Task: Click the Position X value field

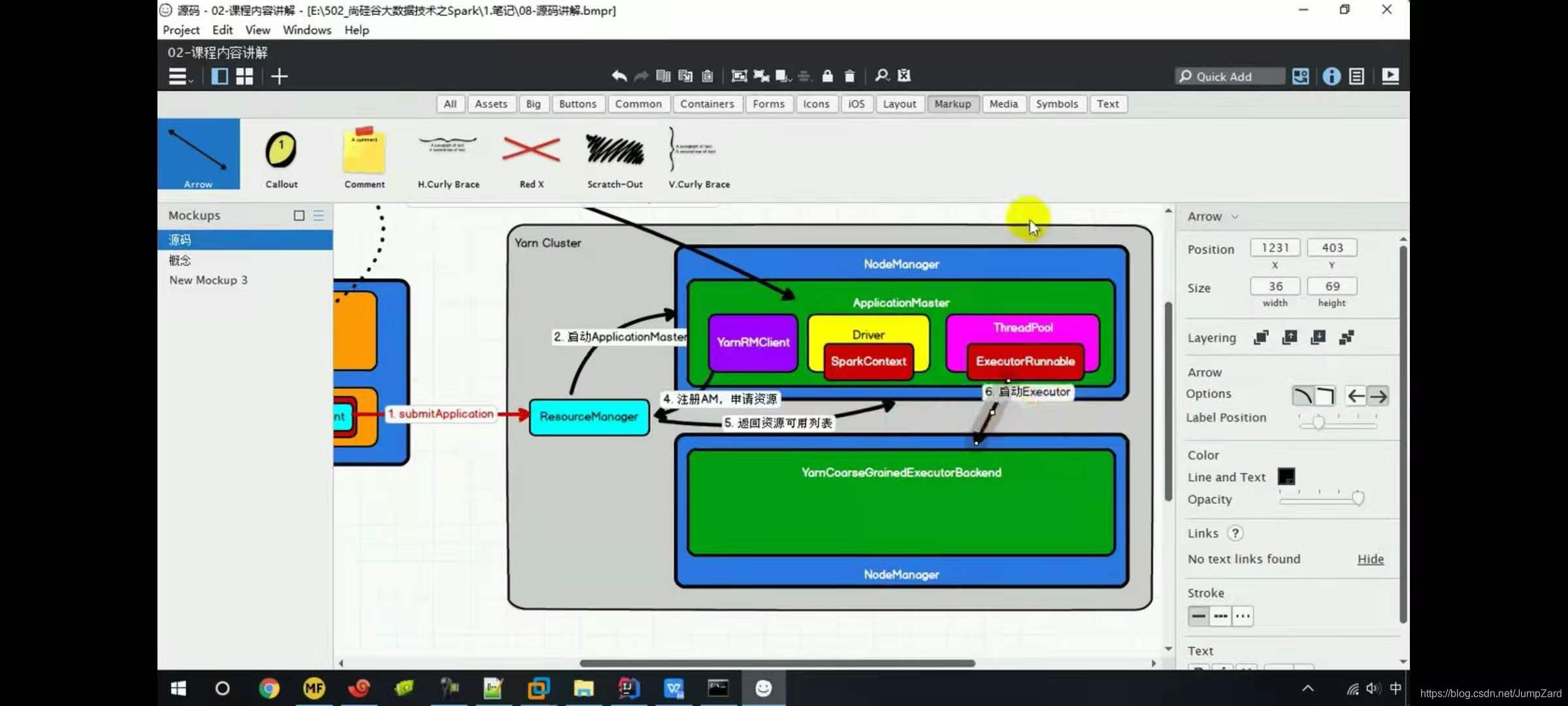Action: (x=1275, y=248)
